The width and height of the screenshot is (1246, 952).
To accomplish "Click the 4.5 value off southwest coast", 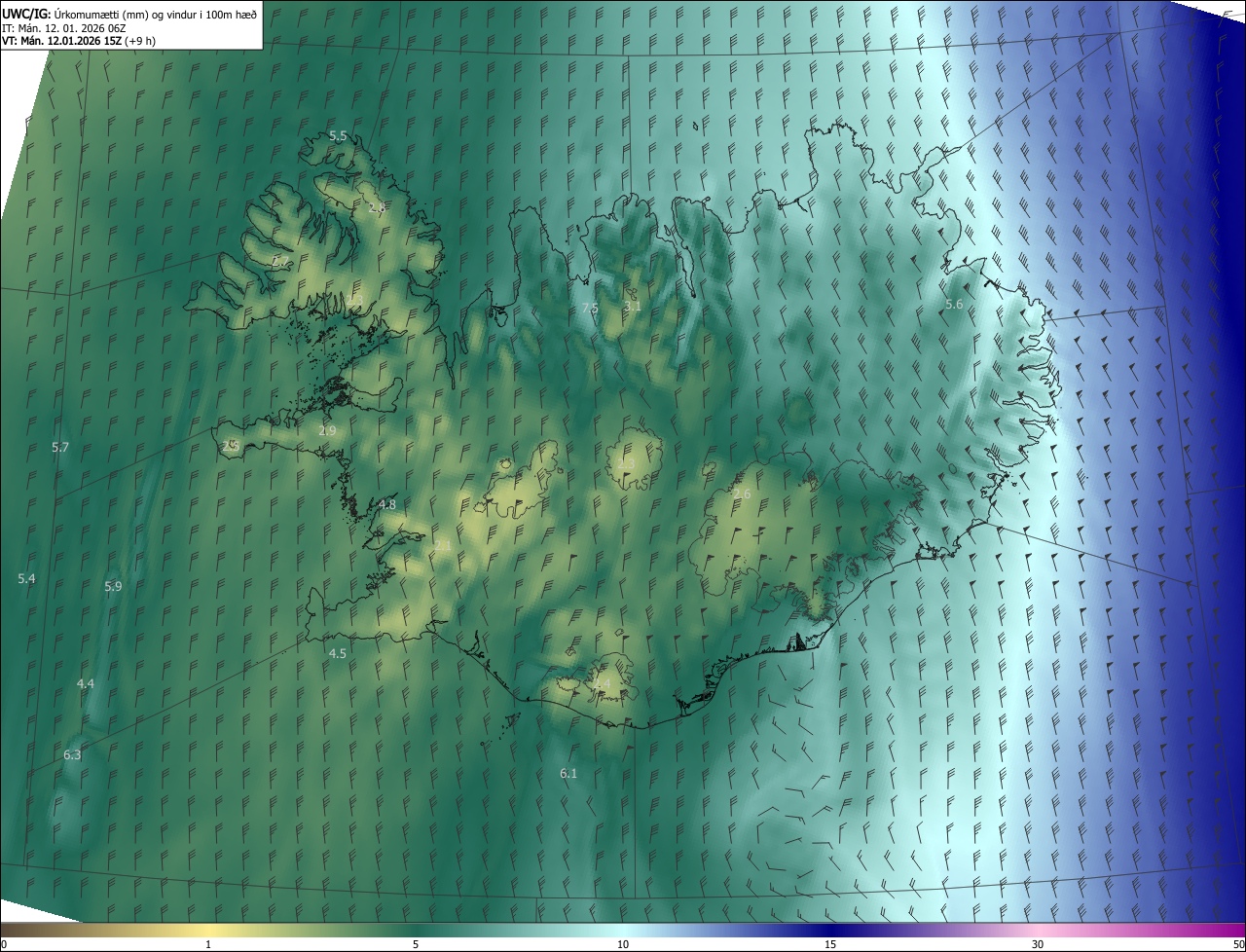I will pos(338,653).
